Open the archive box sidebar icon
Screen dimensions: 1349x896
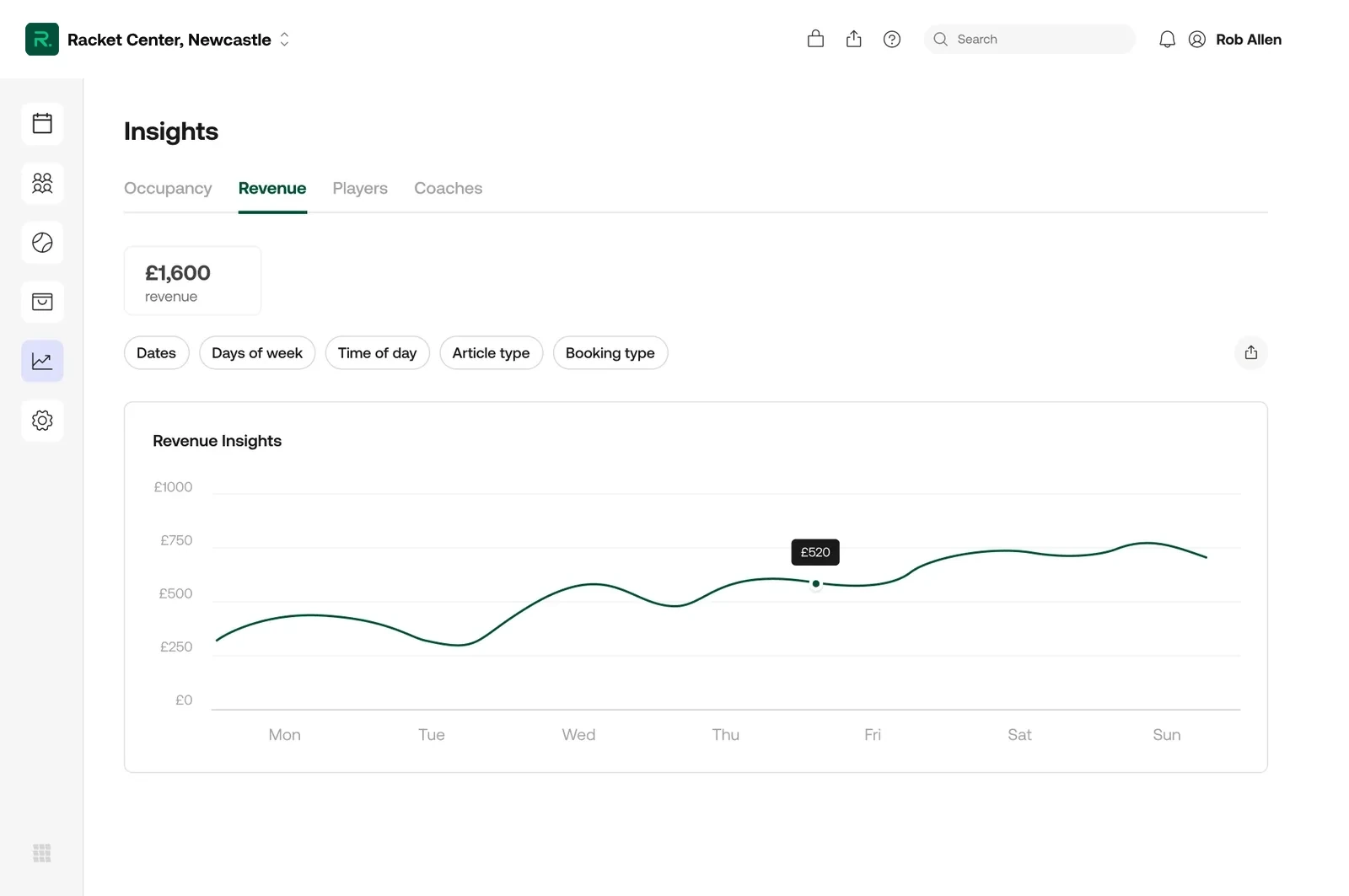42,302
